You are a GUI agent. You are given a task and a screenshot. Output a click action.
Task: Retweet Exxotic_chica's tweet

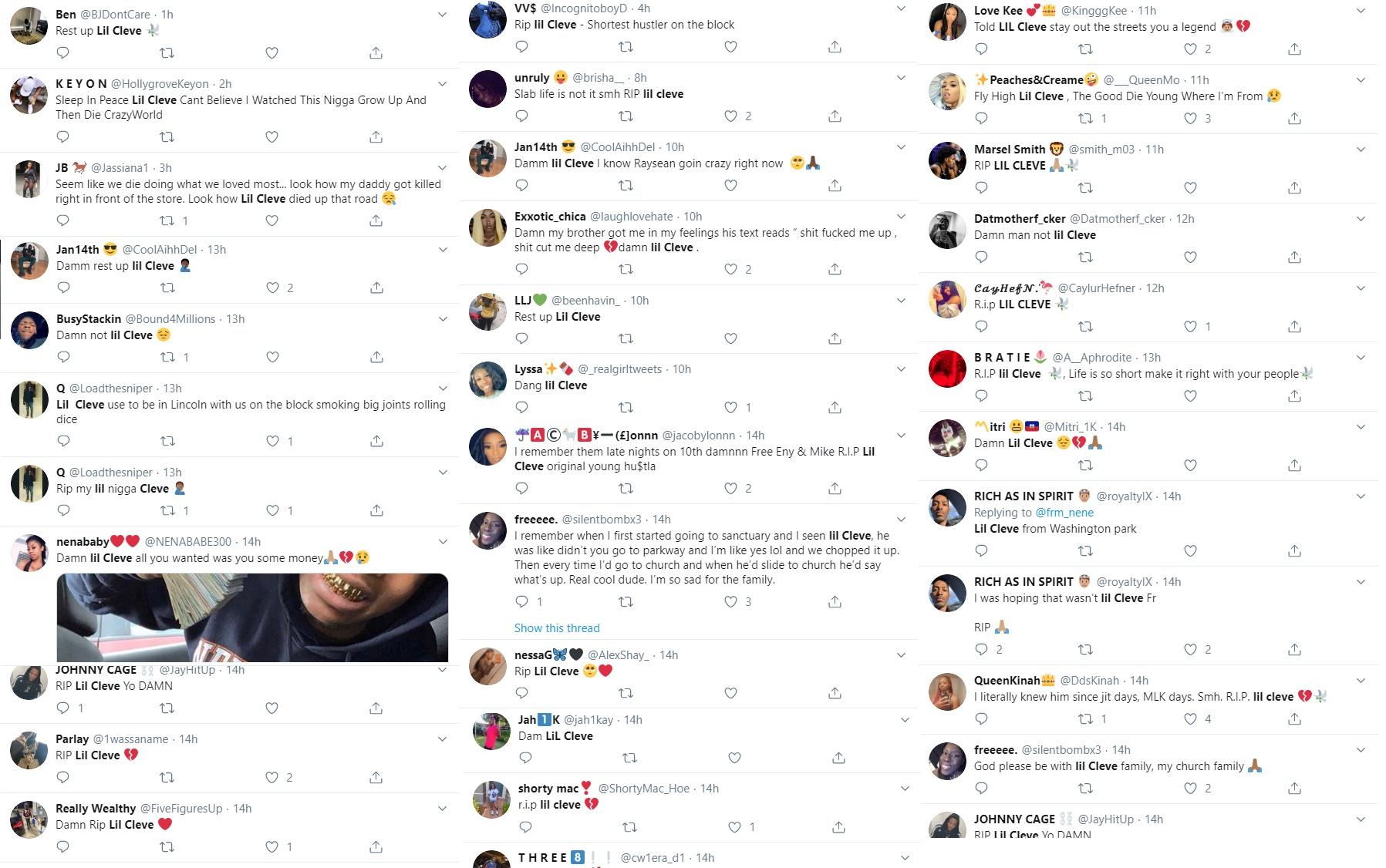click(626, 270)
